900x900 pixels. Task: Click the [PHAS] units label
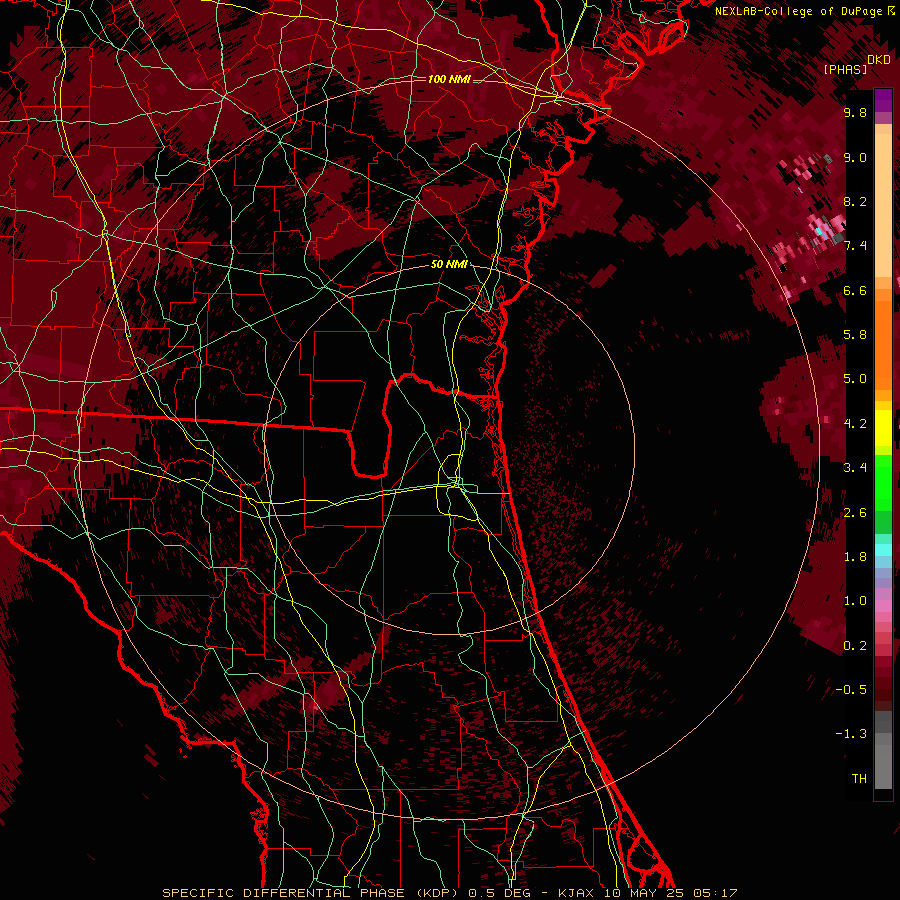pyautogui.click(x=845, y=70)
